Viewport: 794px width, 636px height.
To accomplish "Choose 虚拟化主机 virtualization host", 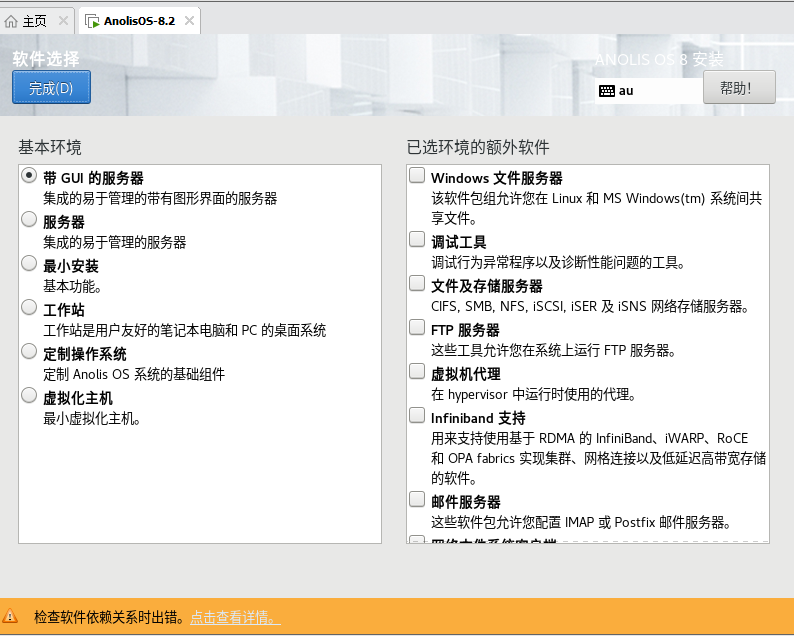I will 29,396.
